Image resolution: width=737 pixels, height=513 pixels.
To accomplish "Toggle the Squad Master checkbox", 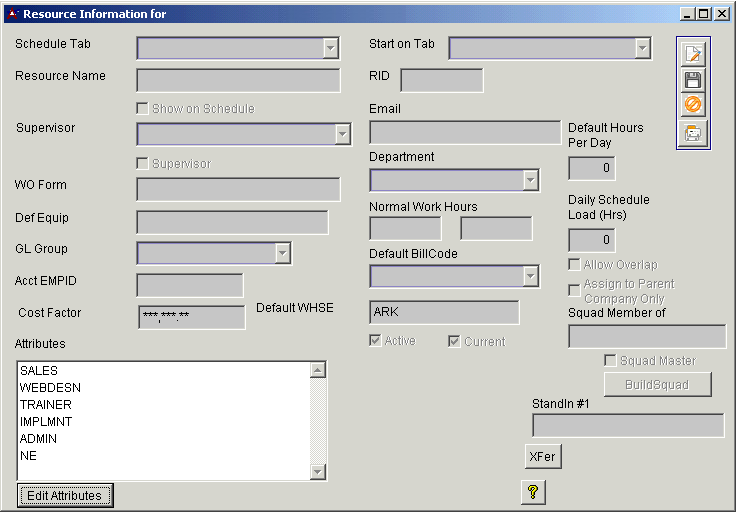I will pyautogui.click(x=610, y=360).
